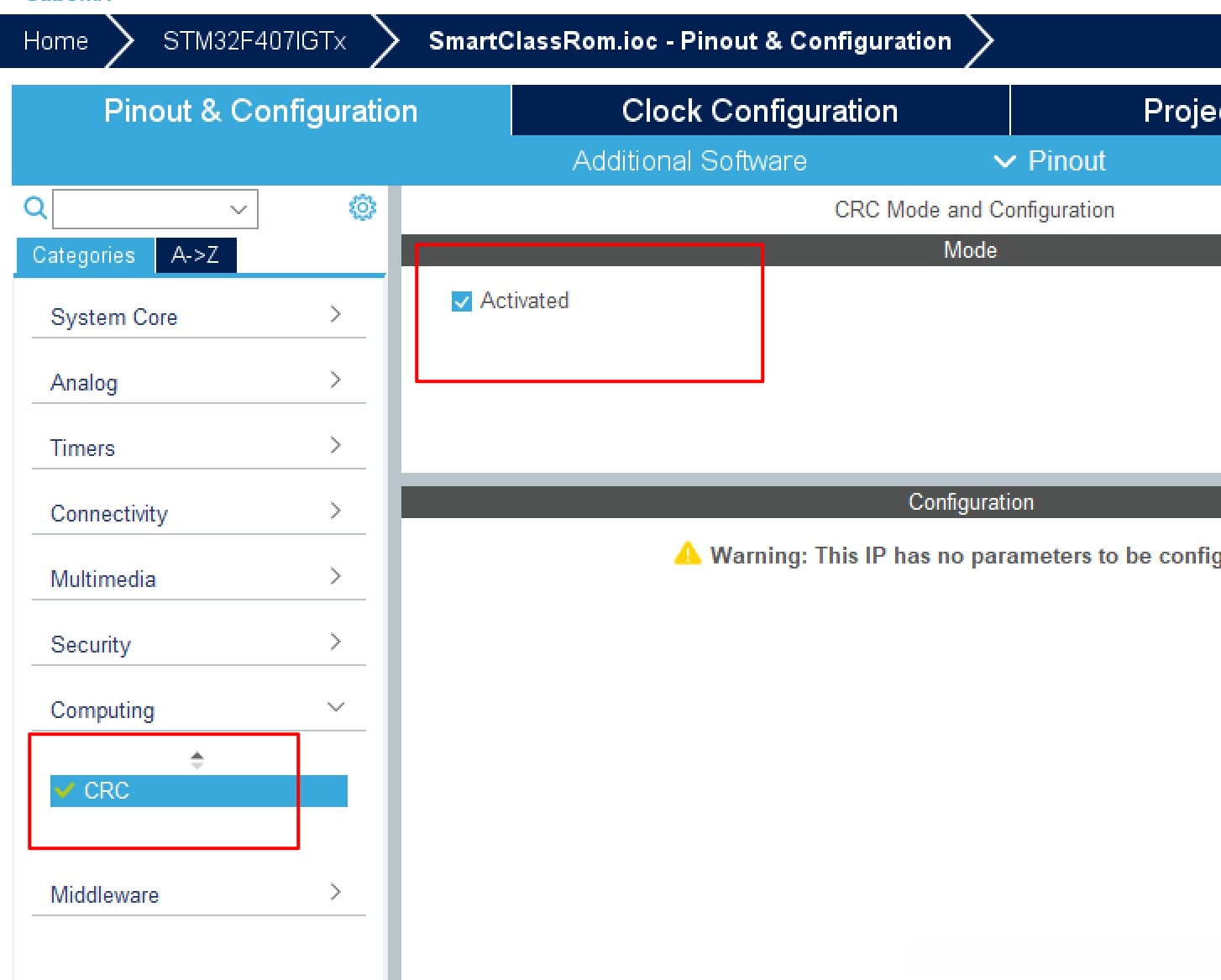Click SmartClassRom.ioc Pinout & Configuration breadcrumb
1221x980 pixels.
689,40
